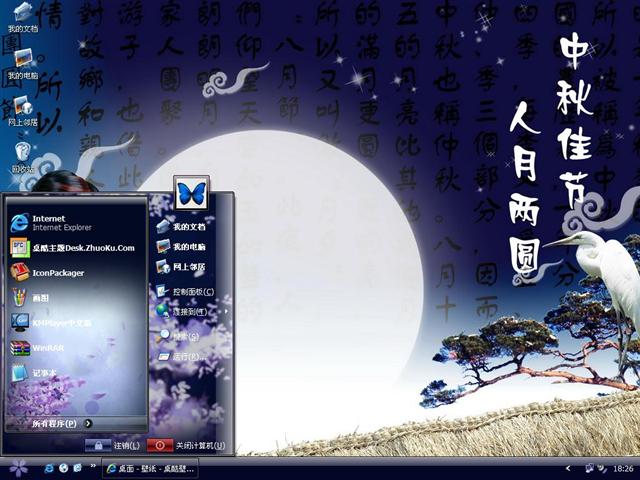Select the 我的电脑 desktop icon

tap(23, 64)
